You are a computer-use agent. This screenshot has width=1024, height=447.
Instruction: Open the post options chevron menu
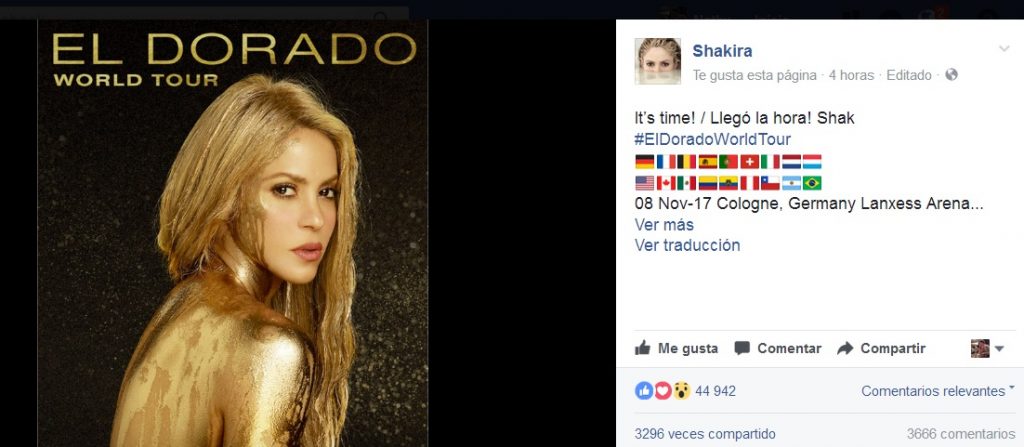point(1004,48)
